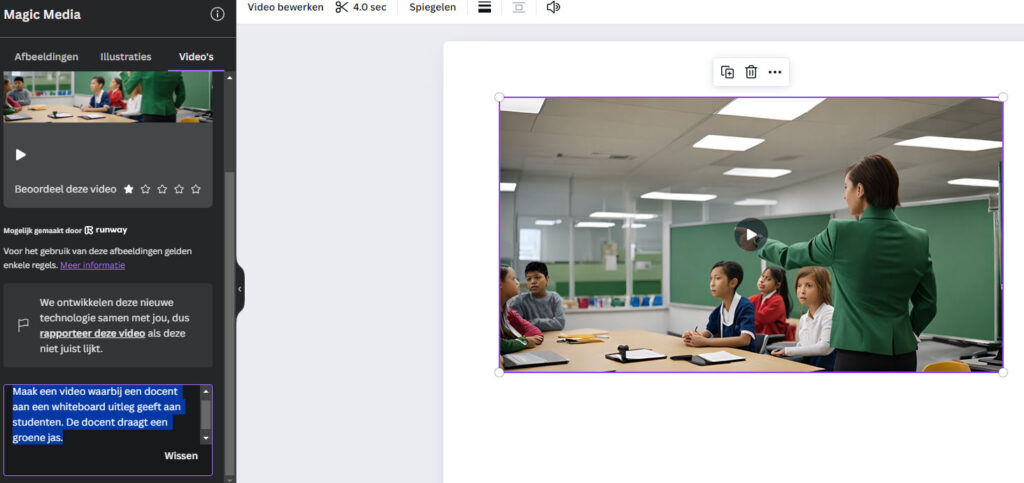Click the Video bewerken button

click(x=285, y=7)
